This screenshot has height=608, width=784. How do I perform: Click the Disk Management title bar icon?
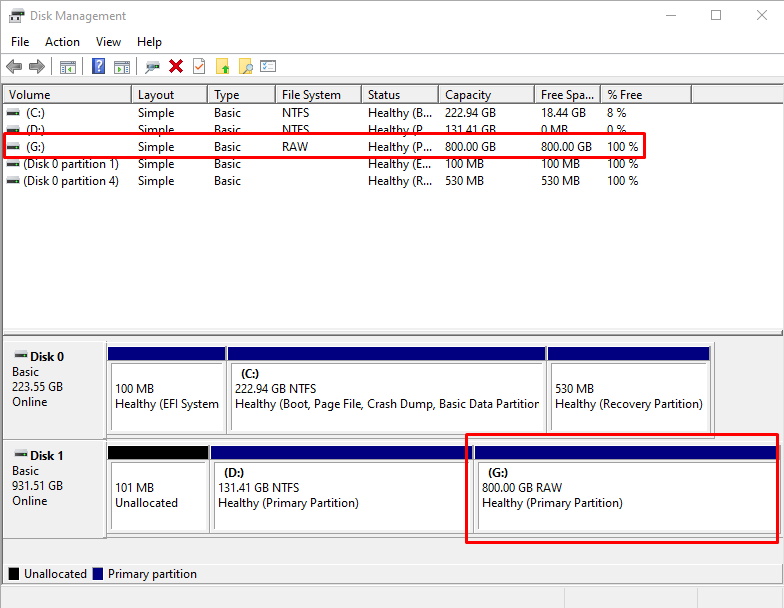click(16, 16)
